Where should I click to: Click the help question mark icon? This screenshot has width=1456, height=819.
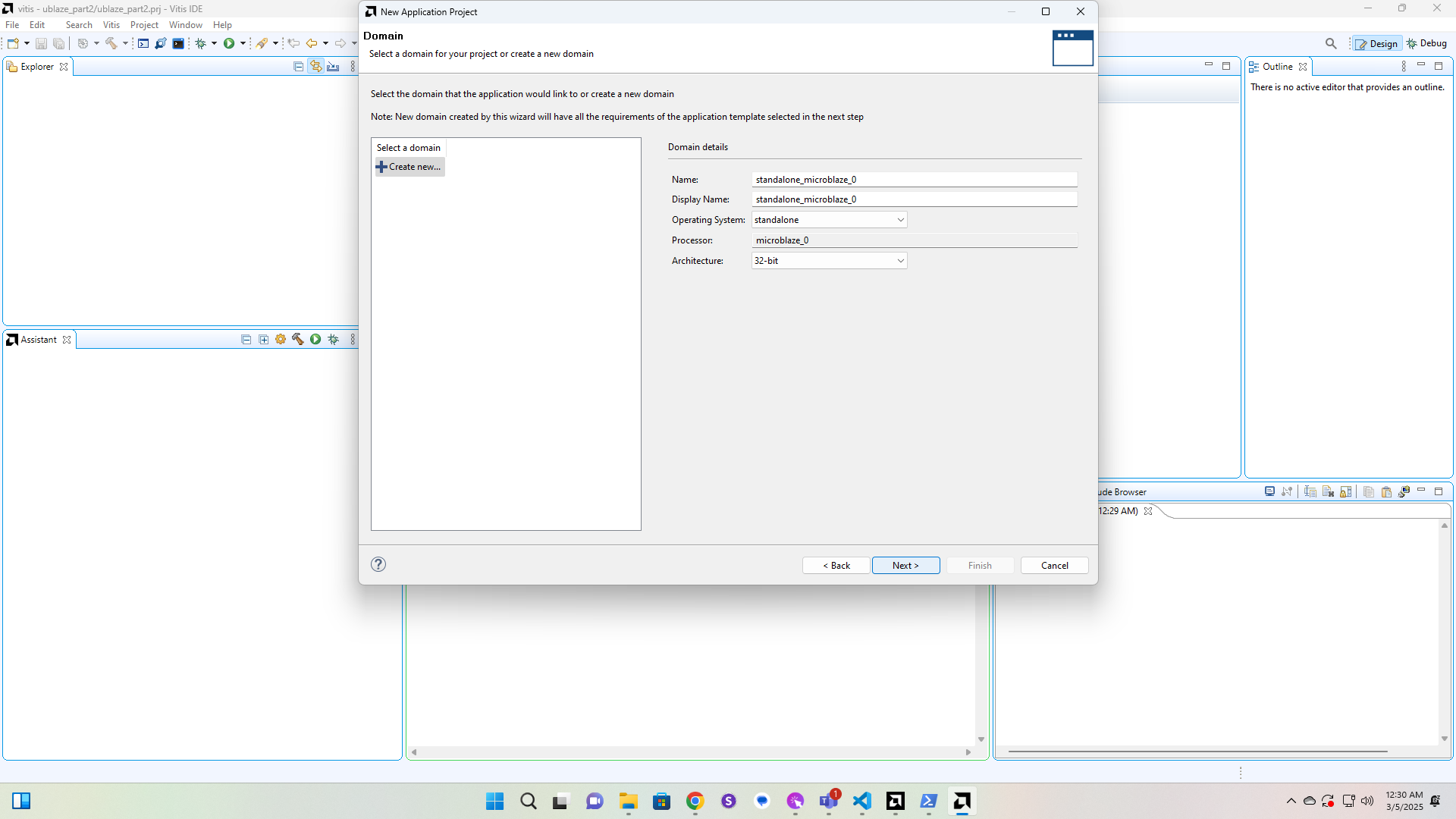point(378,564)
